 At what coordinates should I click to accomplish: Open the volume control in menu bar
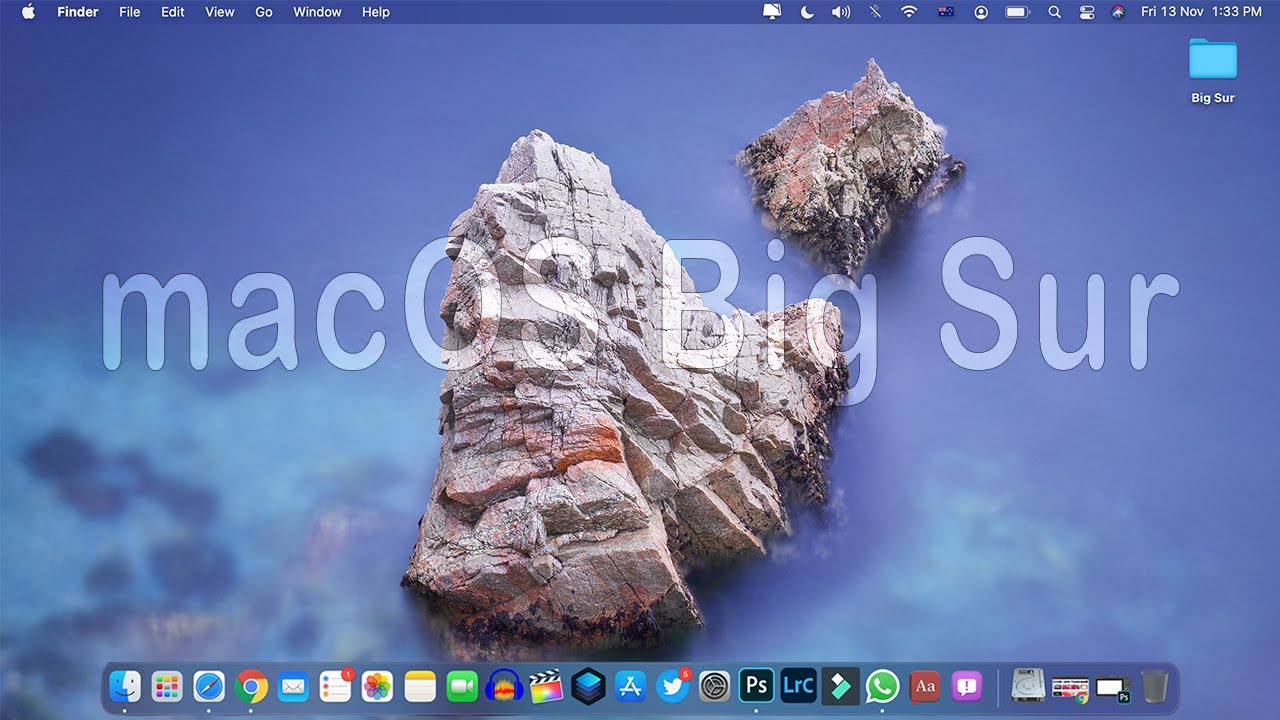pos(841,12)
